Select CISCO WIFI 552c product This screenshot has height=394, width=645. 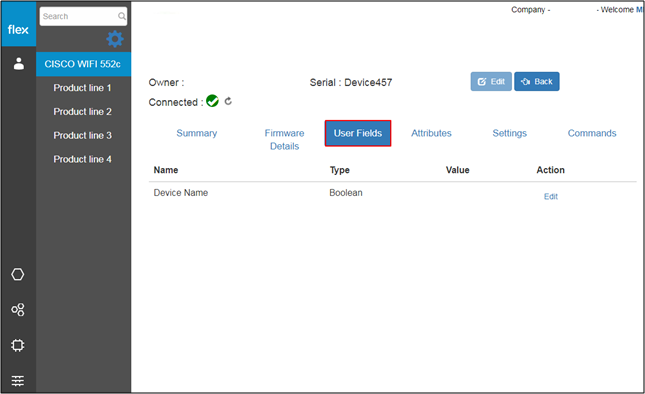[84, 64]
